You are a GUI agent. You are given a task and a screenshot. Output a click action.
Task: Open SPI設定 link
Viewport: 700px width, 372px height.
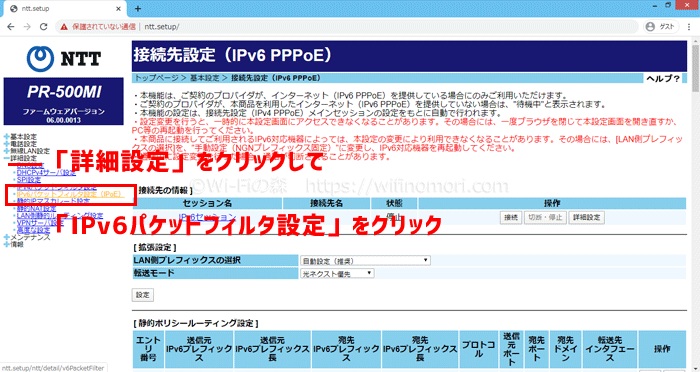(29, 180)
